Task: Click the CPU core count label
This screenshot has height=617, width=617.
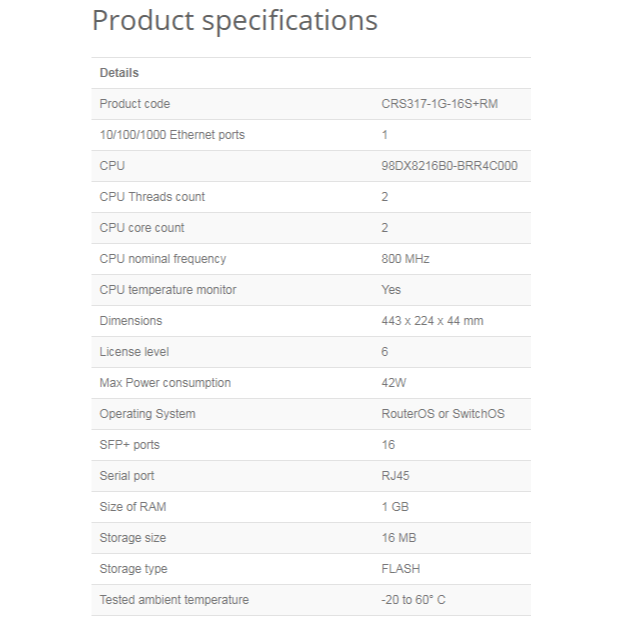Action: [142, 228]
